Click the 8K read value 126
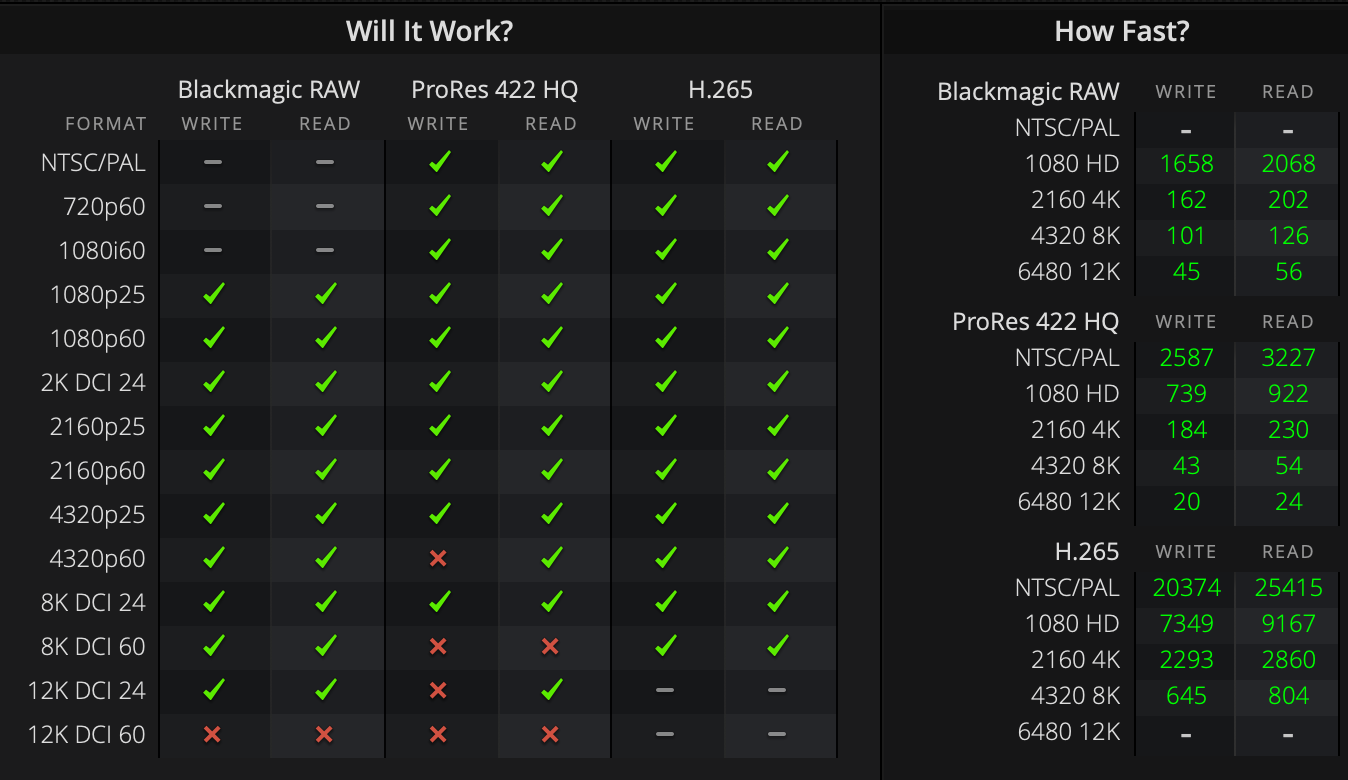The image size is (1348, 780). click(x=1288, y=236)
